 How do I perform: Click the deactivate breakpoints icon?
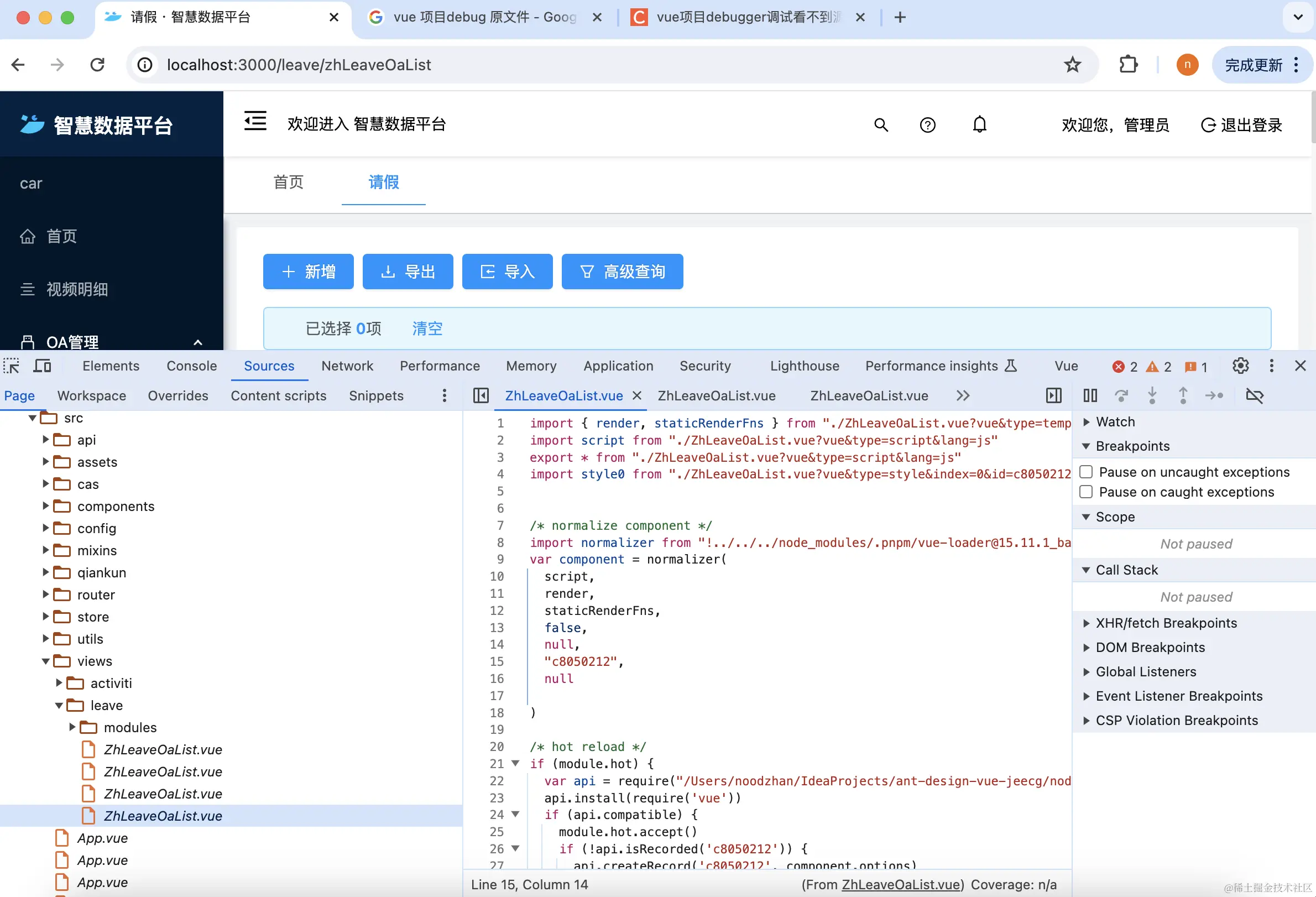point(1254,395)
